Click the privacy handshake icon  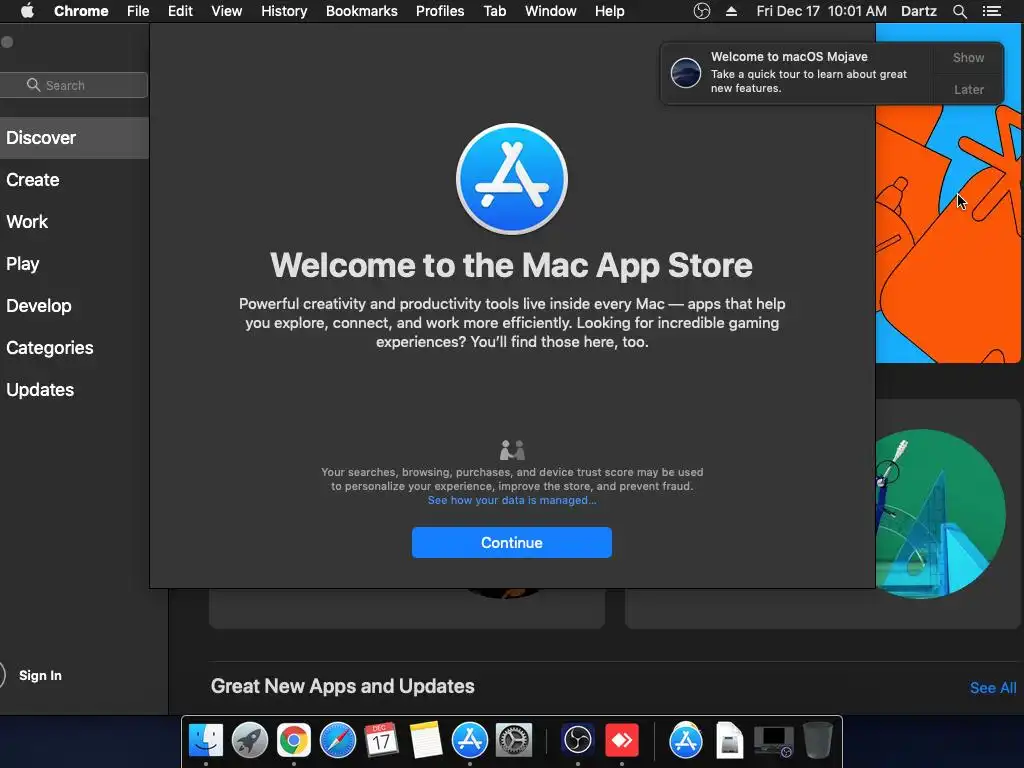[512, 450]
